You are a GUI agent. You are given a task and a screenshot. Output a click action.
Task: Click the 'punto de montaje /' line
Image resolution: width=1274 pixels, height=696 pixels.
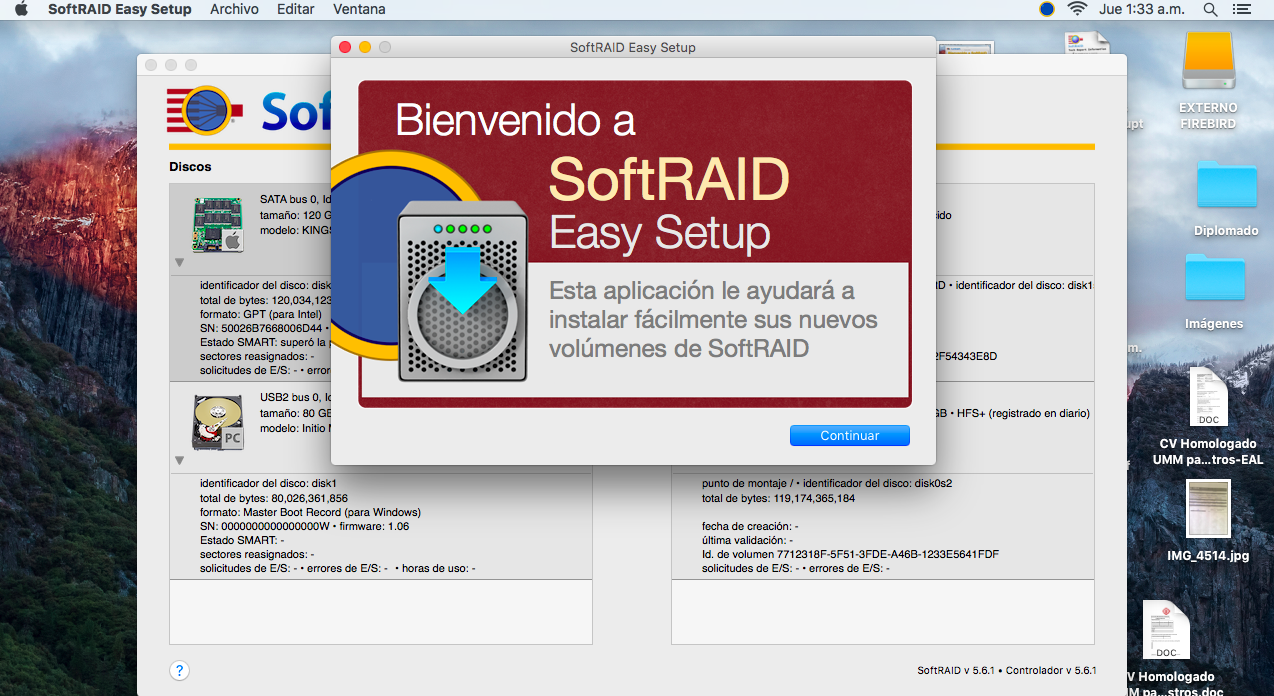826,482
